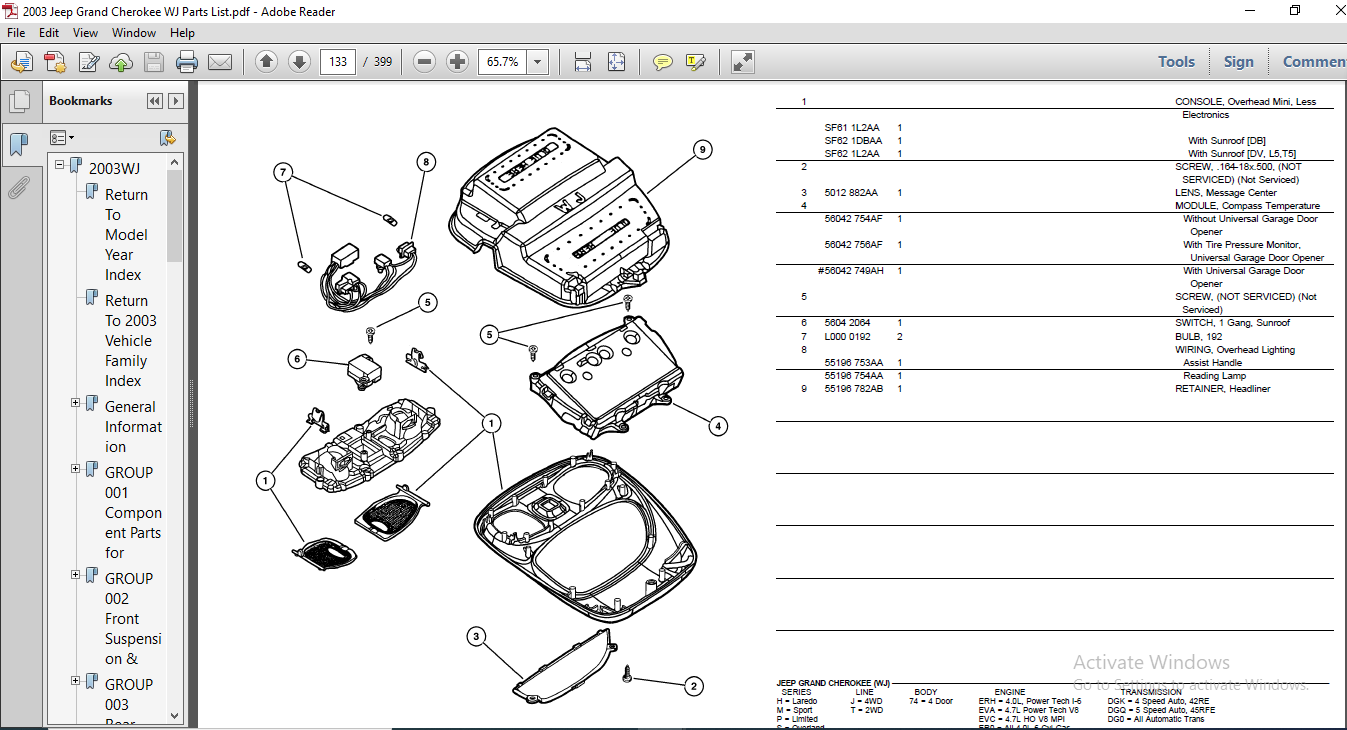Open the Page Thumbnails panel icon
The height and width of the screenshot is (730, 1347).
click(x=19, y=102)
